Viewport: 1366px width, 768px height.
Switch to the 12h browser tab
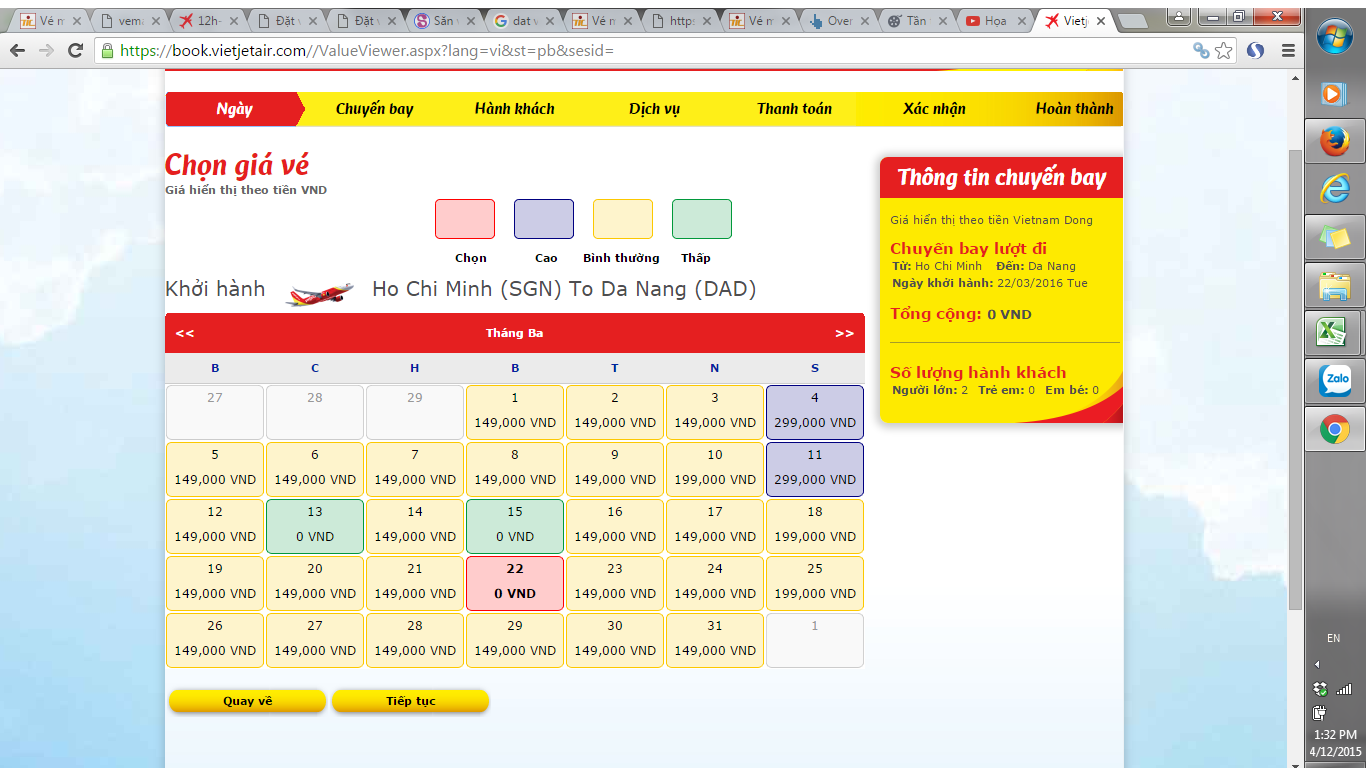tap(208, 20)
